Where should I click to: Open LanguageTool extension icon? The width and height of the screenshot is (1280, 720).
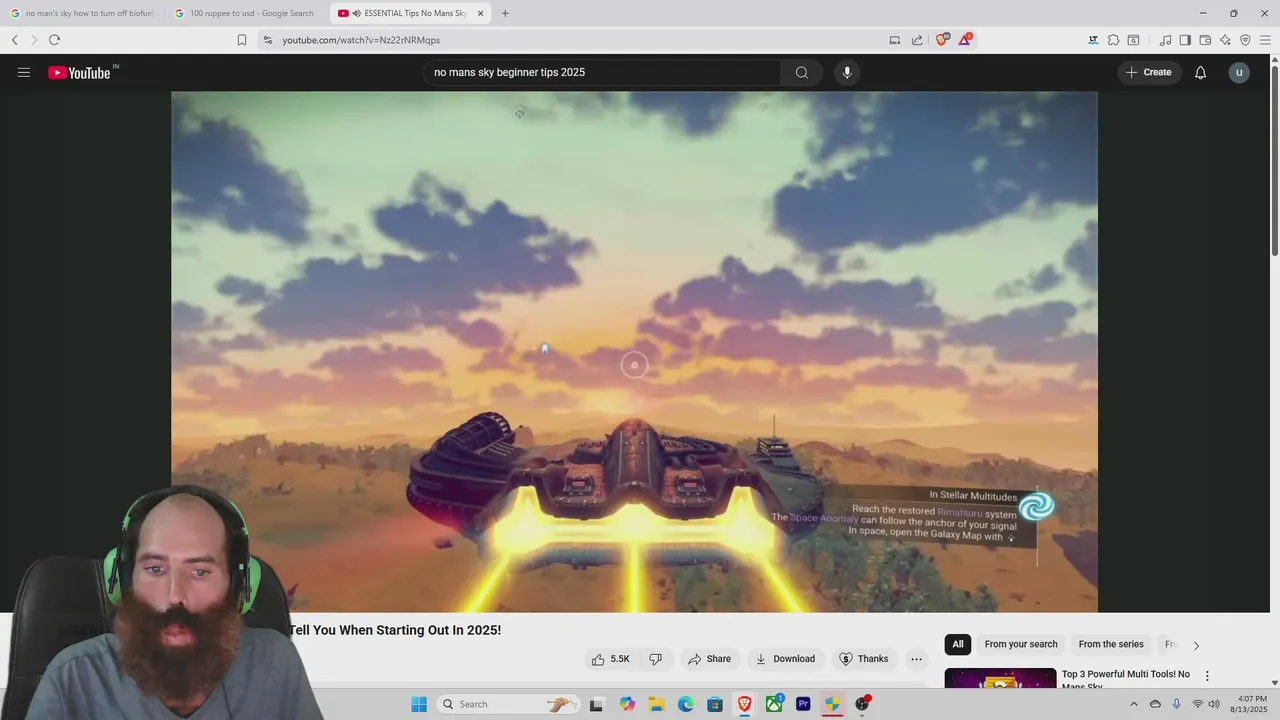(x=1093, y=40)
